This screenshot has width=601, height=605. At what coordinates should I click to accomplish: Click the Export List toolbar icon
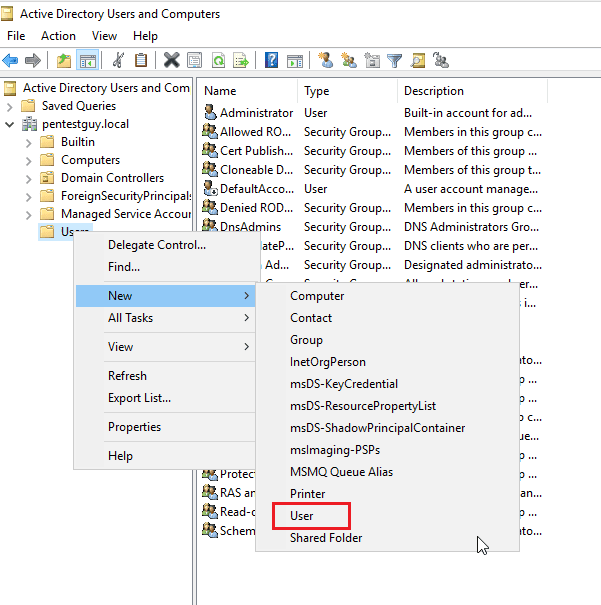(241, 61)
